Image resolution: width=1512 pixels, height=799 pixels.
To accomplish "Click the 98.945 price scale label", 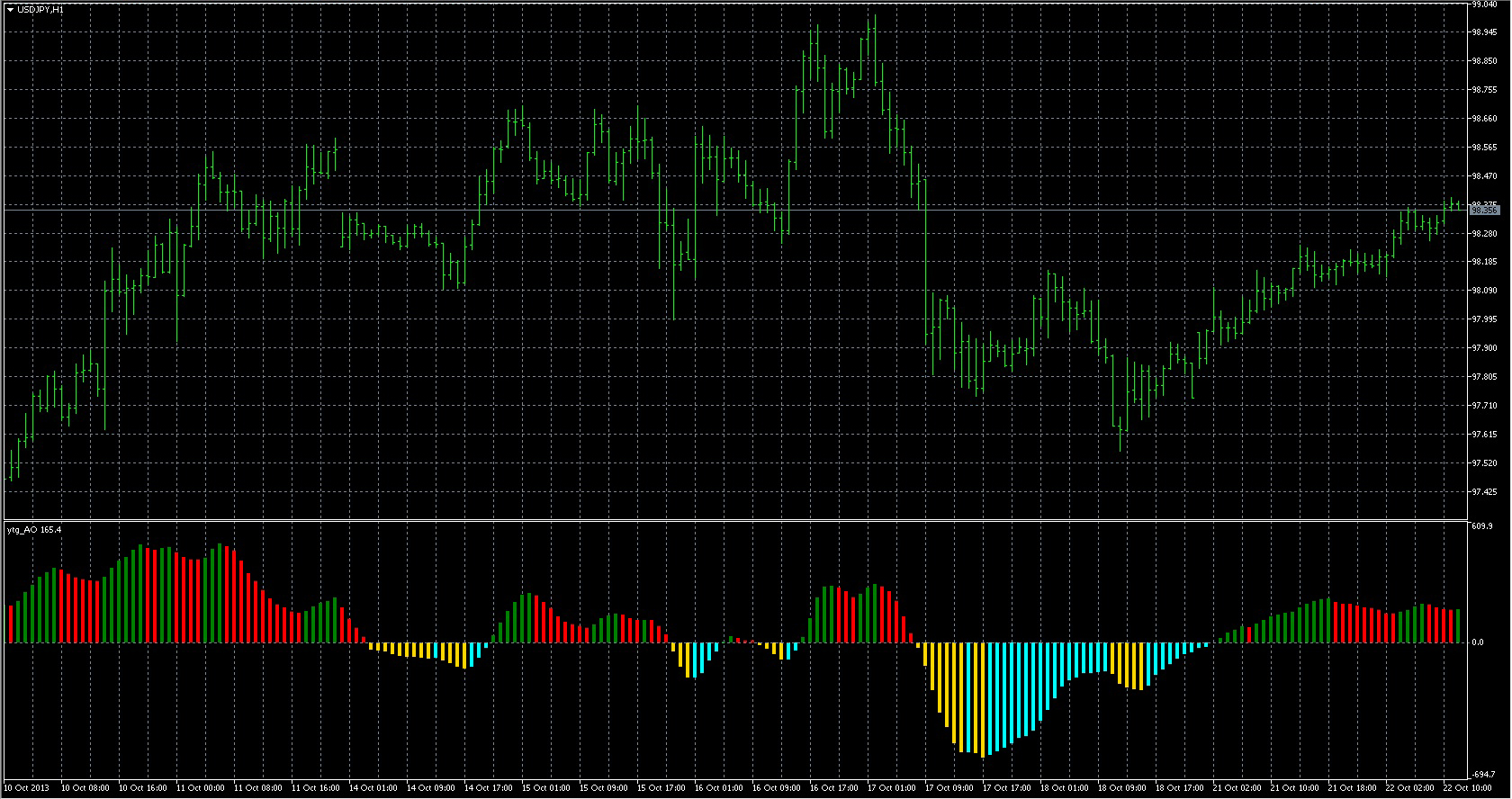I will pyautogui.click(x=1484, y=32).
